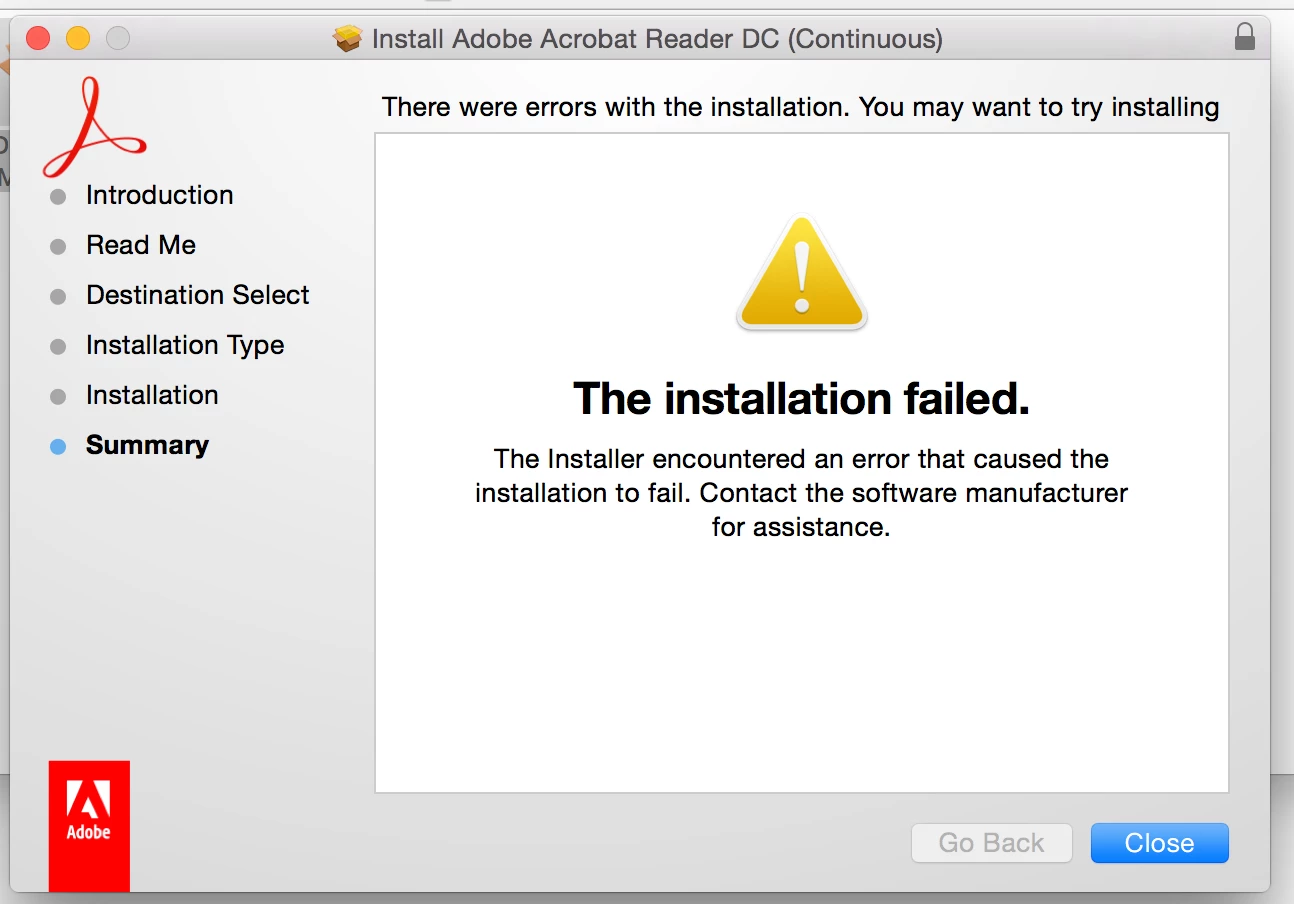Click the gray bullet beside Introduction
Viewport: 1294px width, 904px height.
click(x=58, y=197)
